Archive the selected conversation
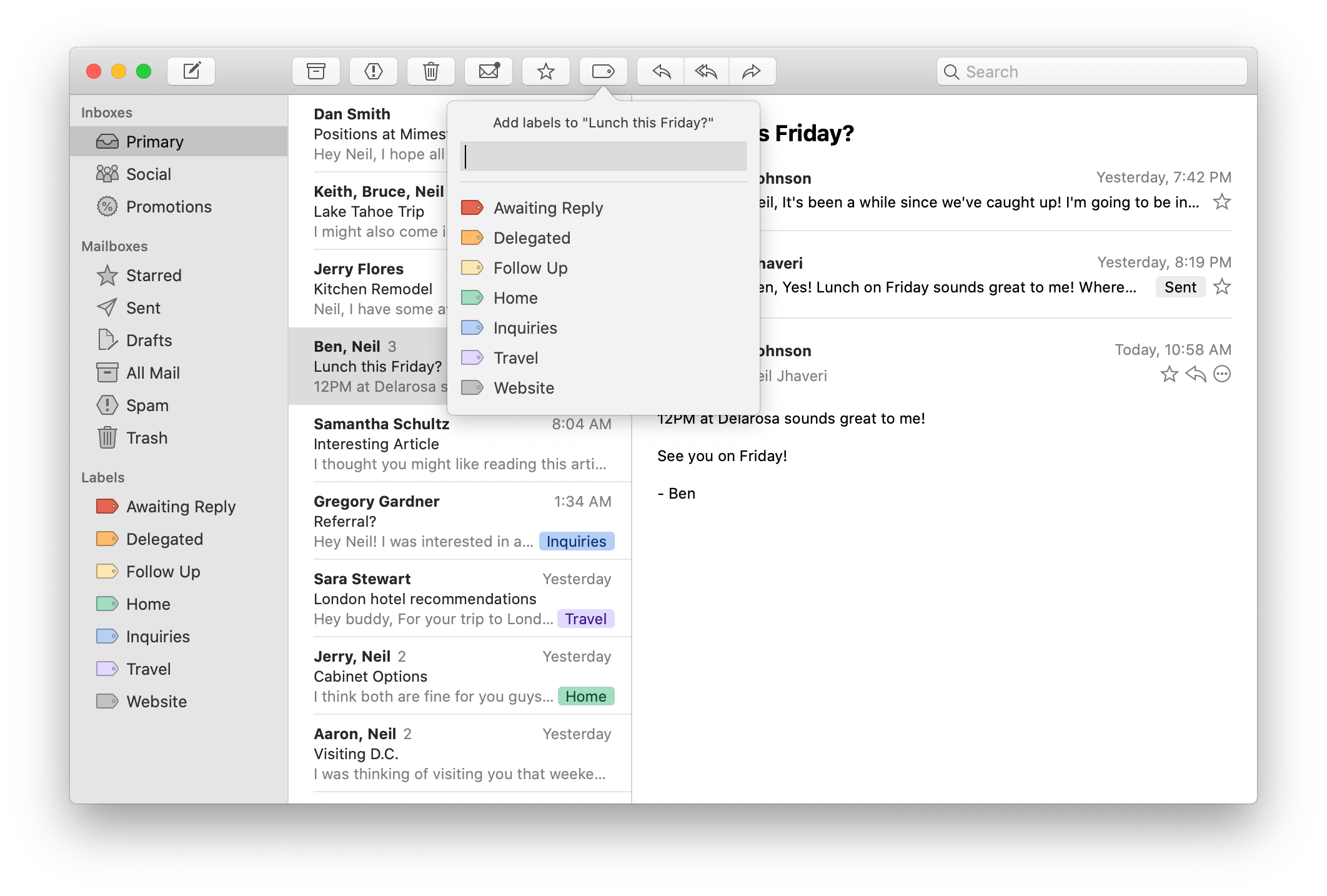Image resolution: width=1327 pixels, height=896 pixels. pyautogui.click(x=316, y=71)
